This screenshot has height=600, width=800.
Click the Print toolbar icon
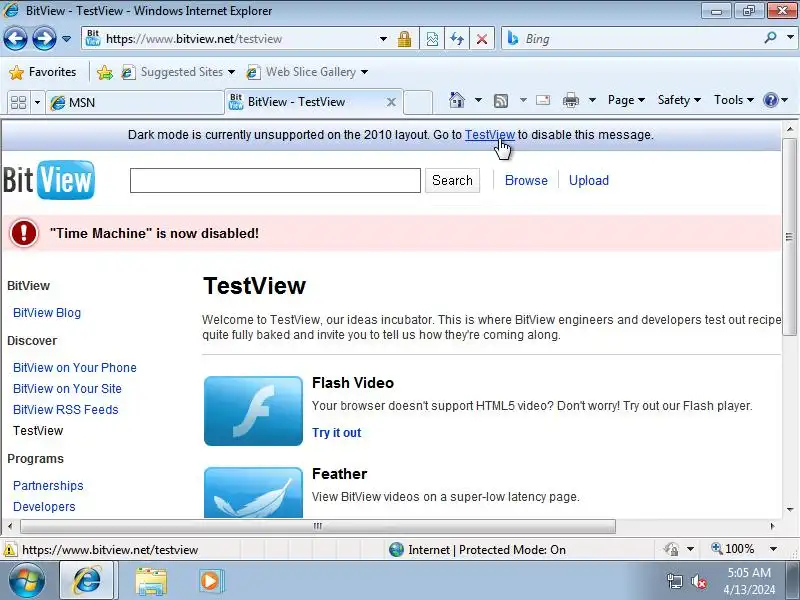570,100
